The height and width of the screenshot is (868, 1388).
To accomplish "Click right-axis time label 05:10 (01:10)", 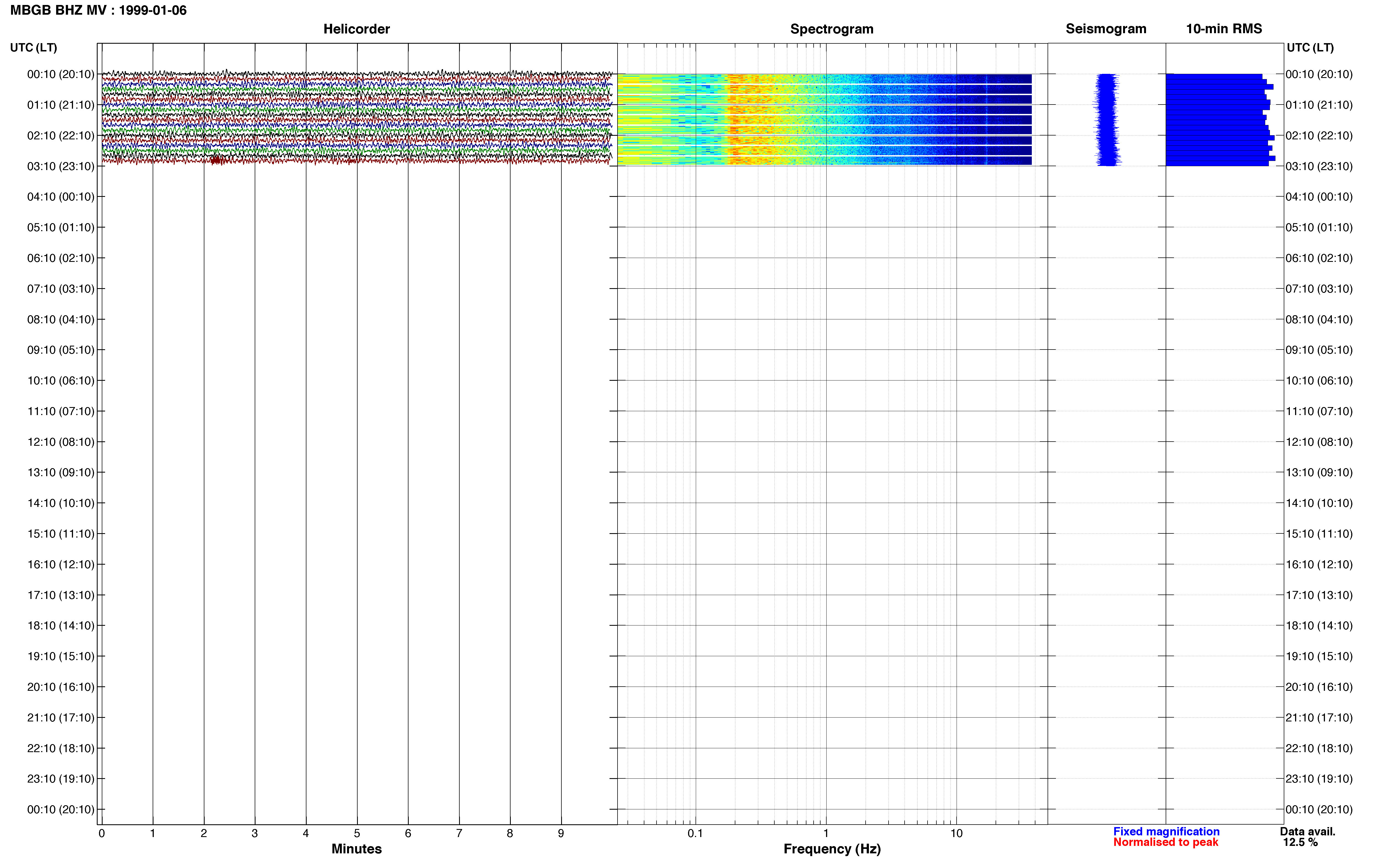I will pyautogui.click(x=1319, y=227).
